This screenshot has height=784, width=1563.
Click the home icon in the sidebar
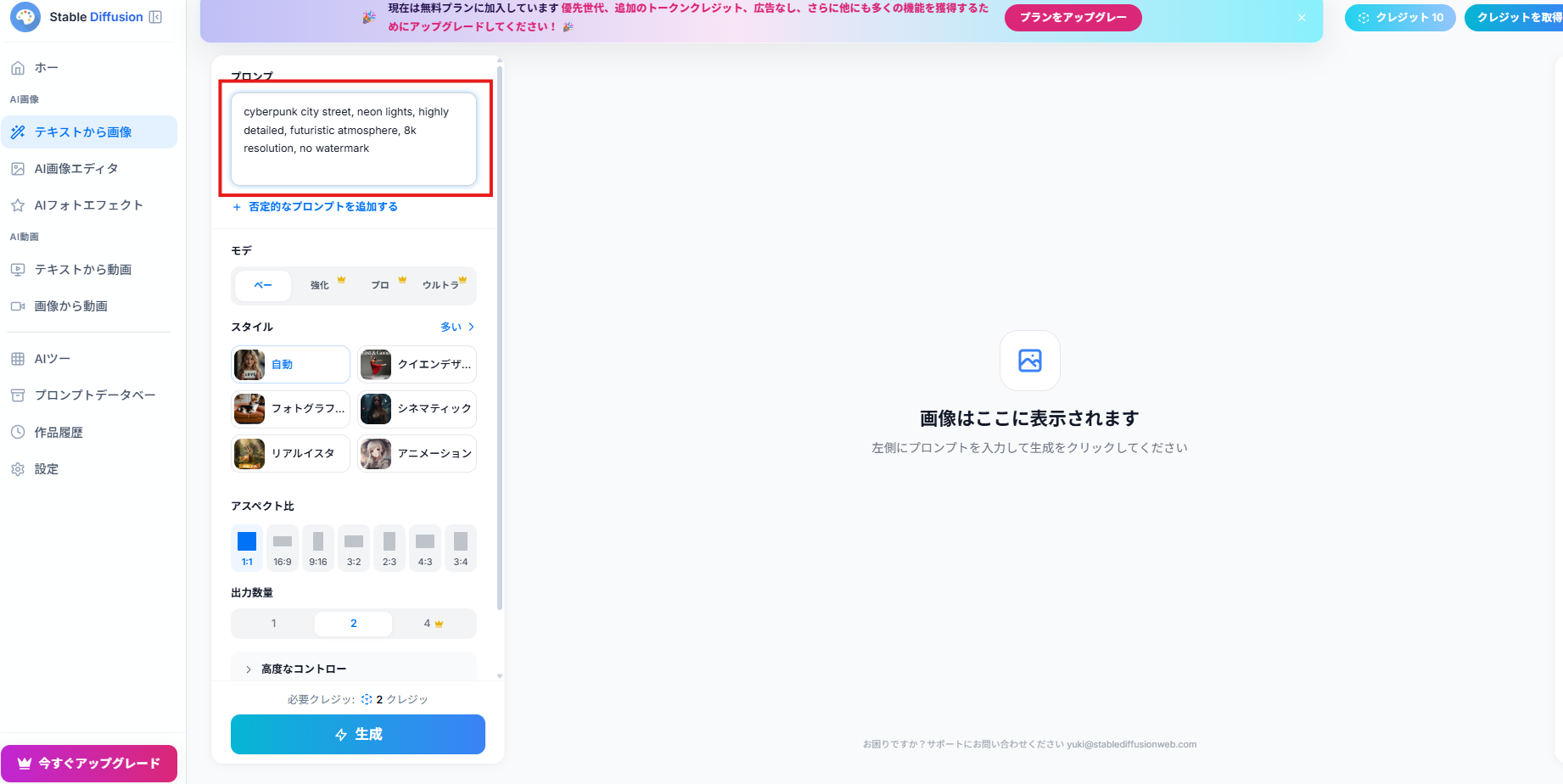[18, 68]
